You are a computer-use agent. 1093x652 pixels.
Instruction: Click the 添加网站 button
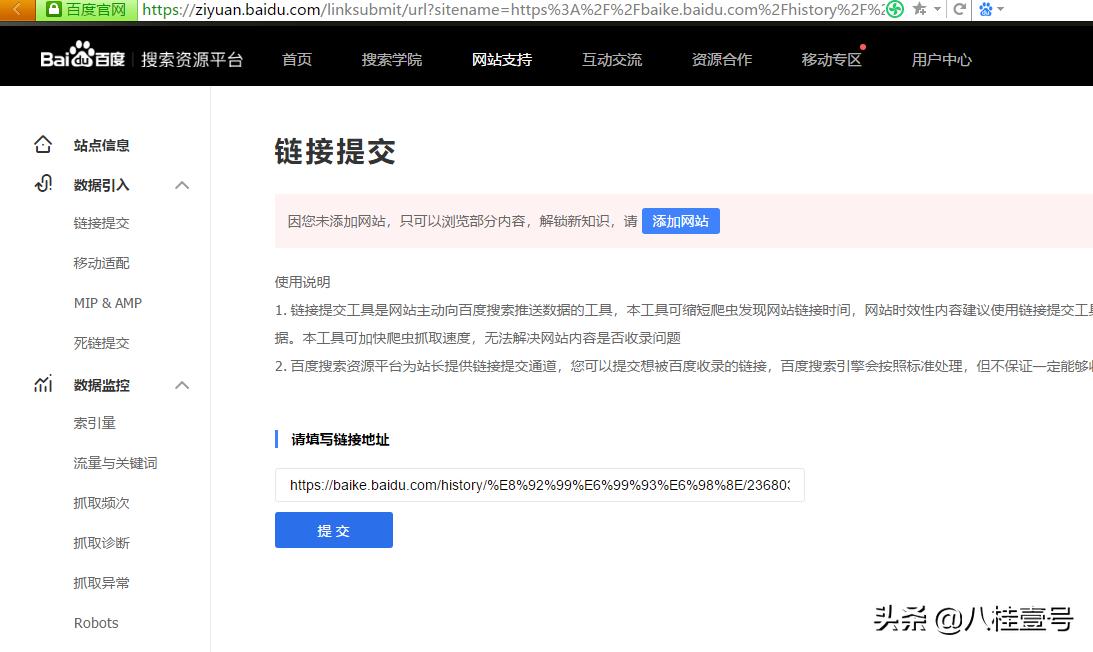pyautogui.click(x=680, y=221)
